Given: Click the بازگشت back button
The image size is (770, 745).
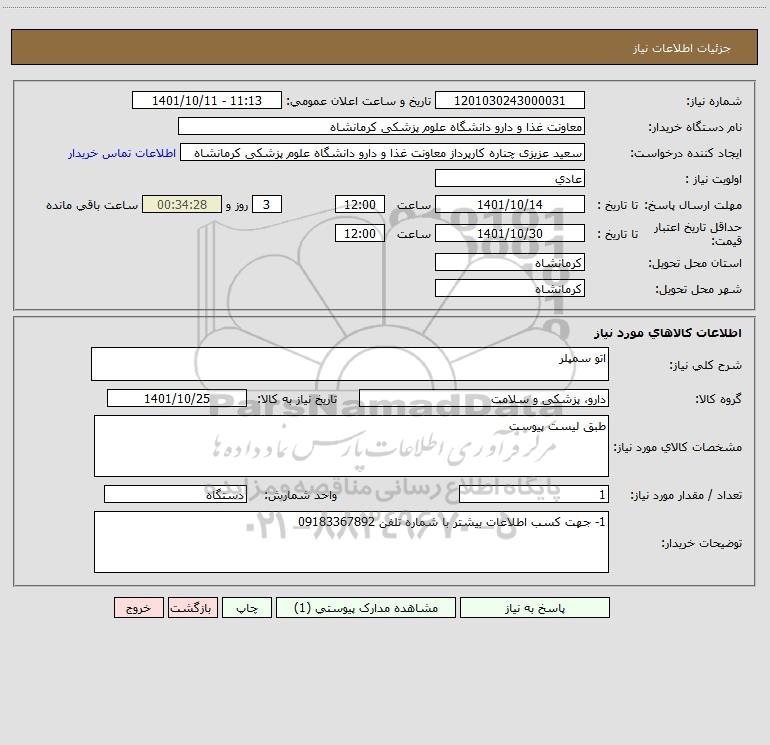Looking at the screenshot, I should click(192, 607).
